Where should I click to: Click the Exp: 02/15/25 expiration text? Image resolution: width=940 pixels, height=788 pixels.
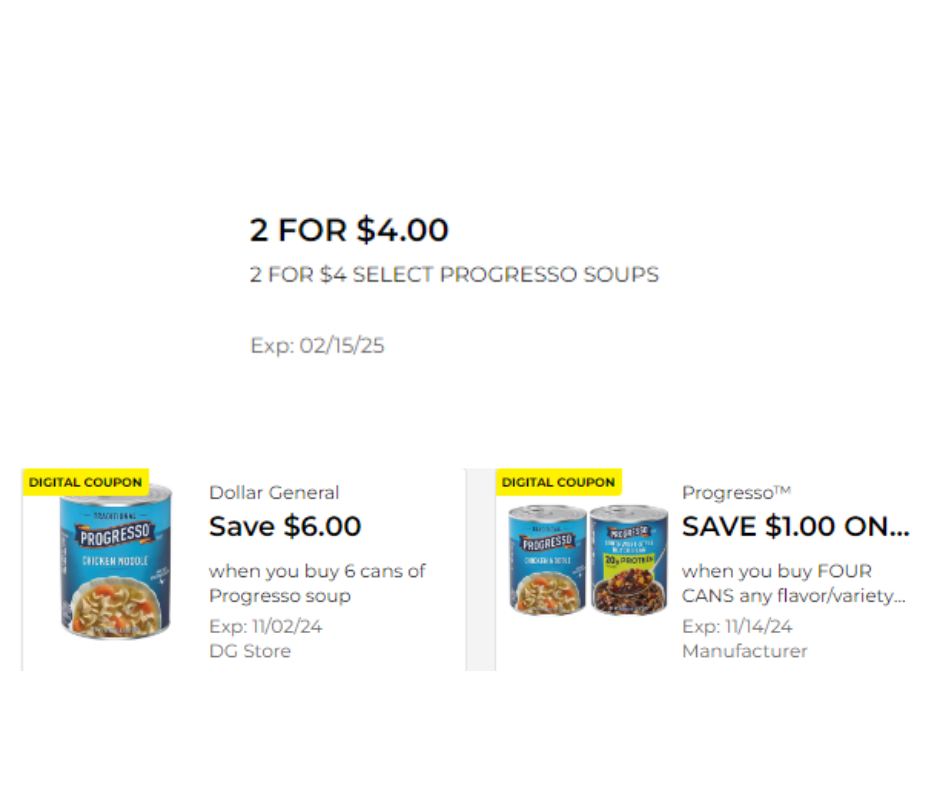coord(317,346)
